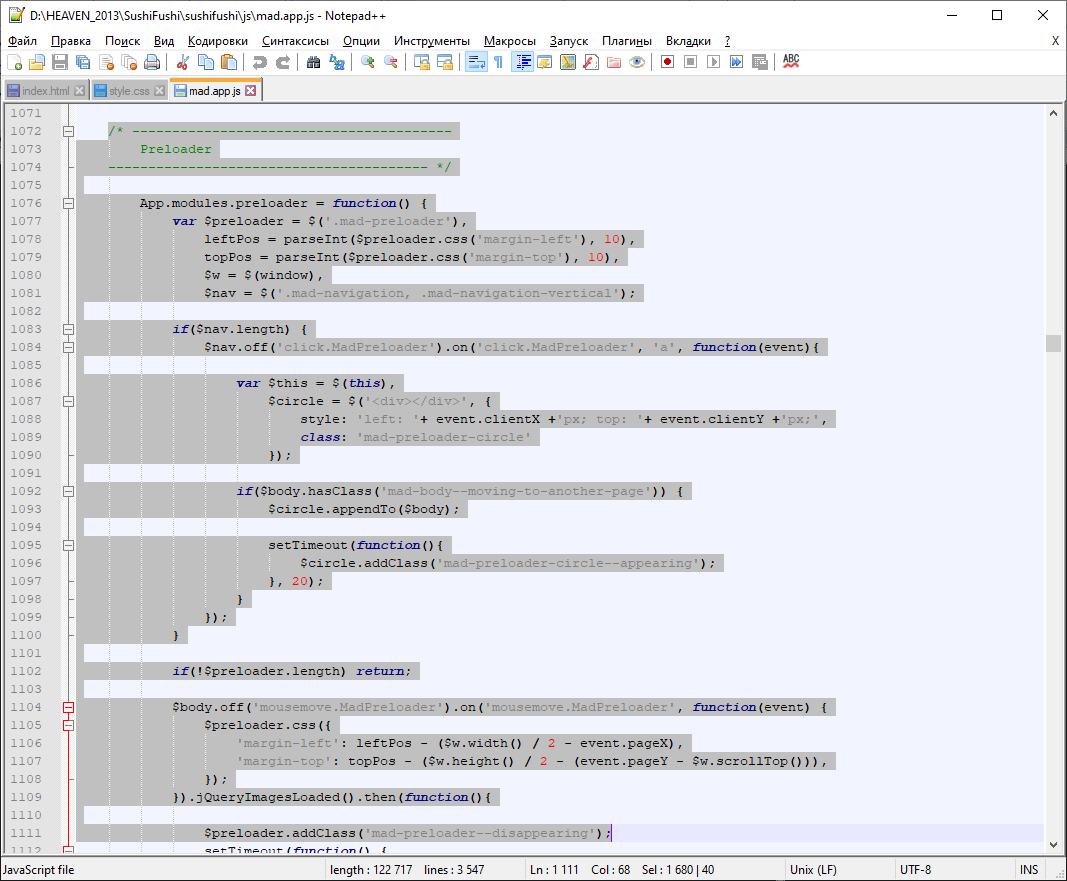
Task: Open Find with the binoculars icon
Action: 313,62
